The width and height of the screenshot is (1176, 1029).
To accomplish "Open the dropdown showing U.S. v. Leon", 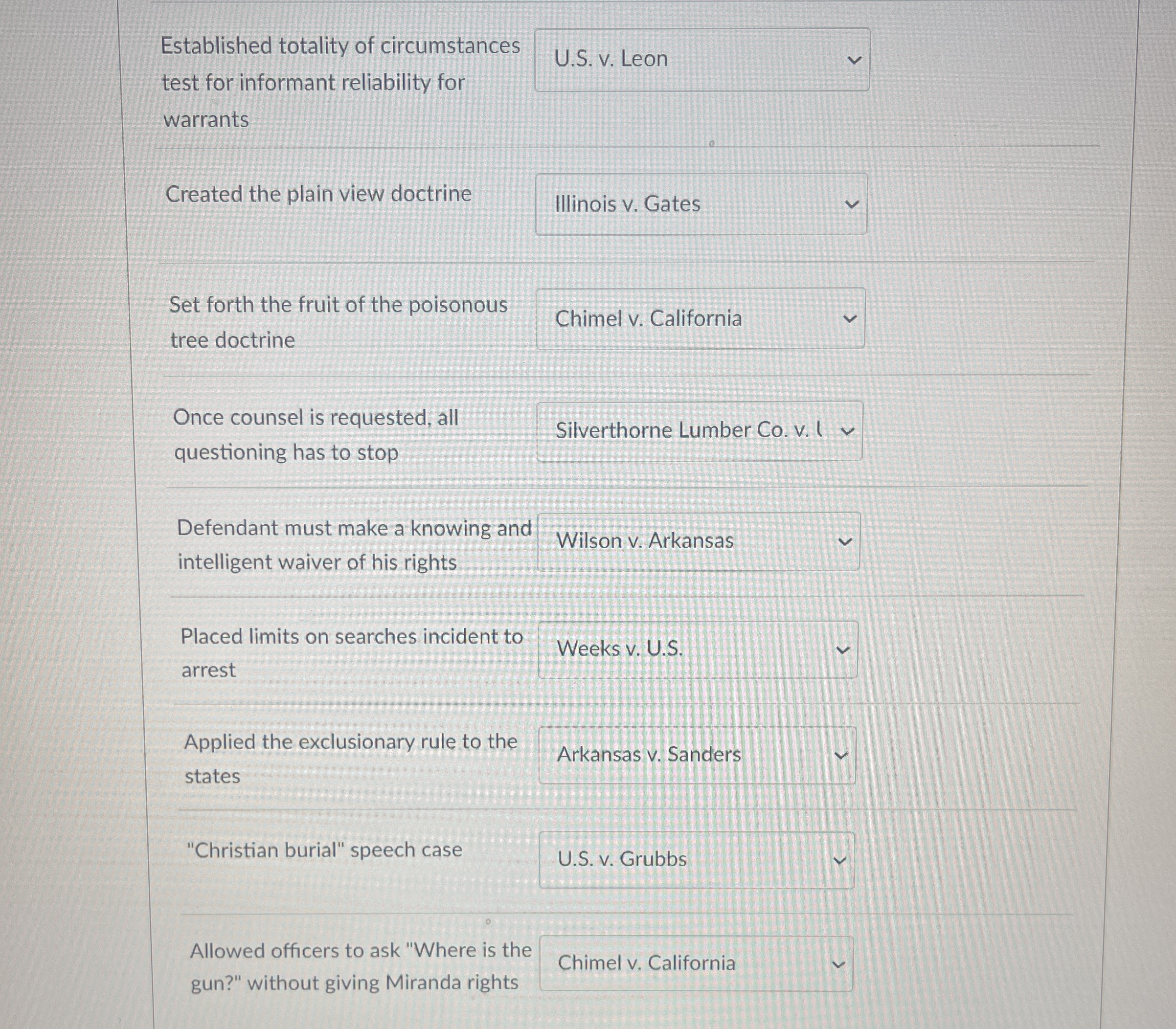I will click(x=701, y=59).
